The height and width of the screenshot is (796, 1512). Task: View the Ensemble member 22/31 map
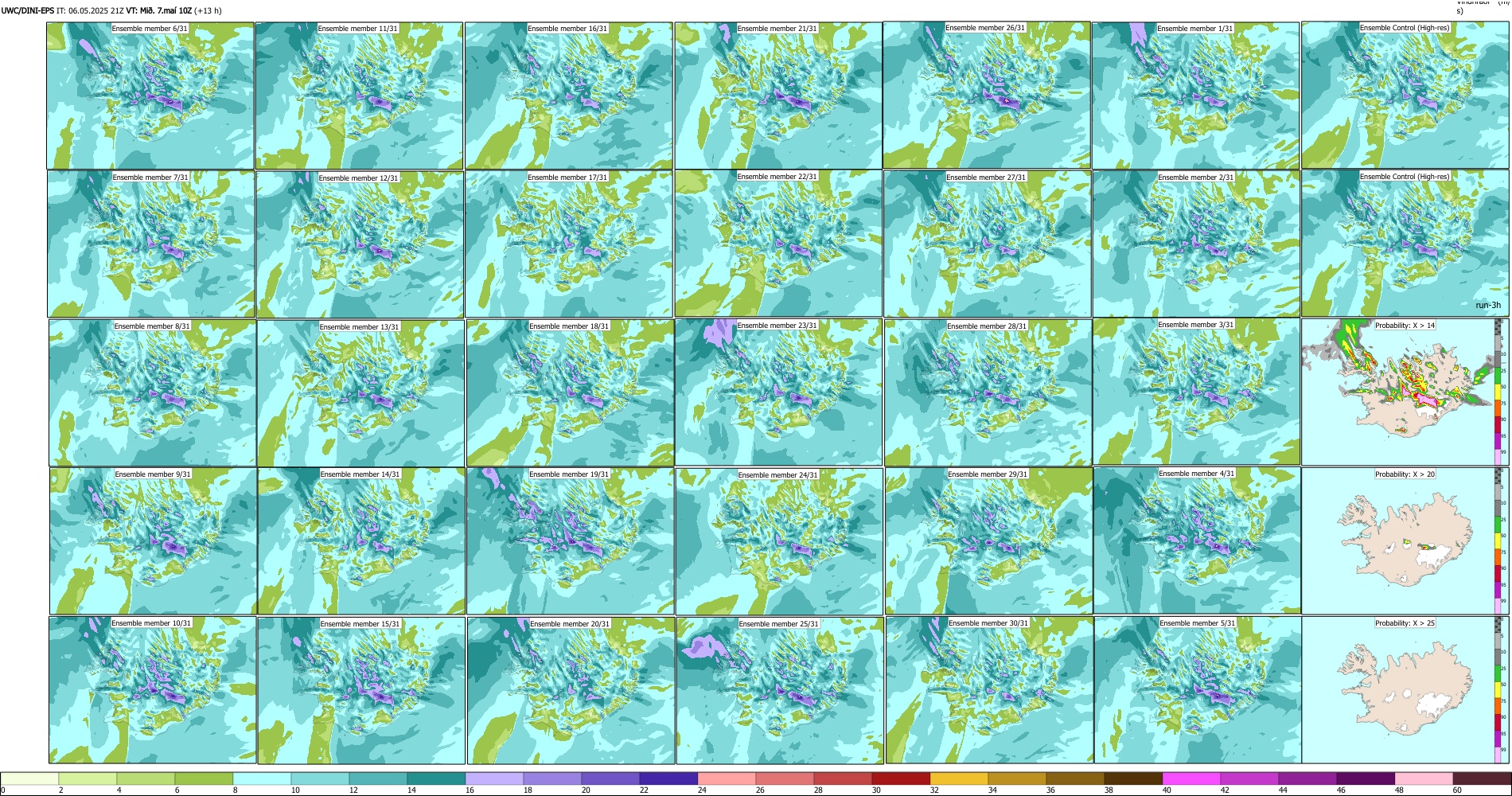(778, 244)
